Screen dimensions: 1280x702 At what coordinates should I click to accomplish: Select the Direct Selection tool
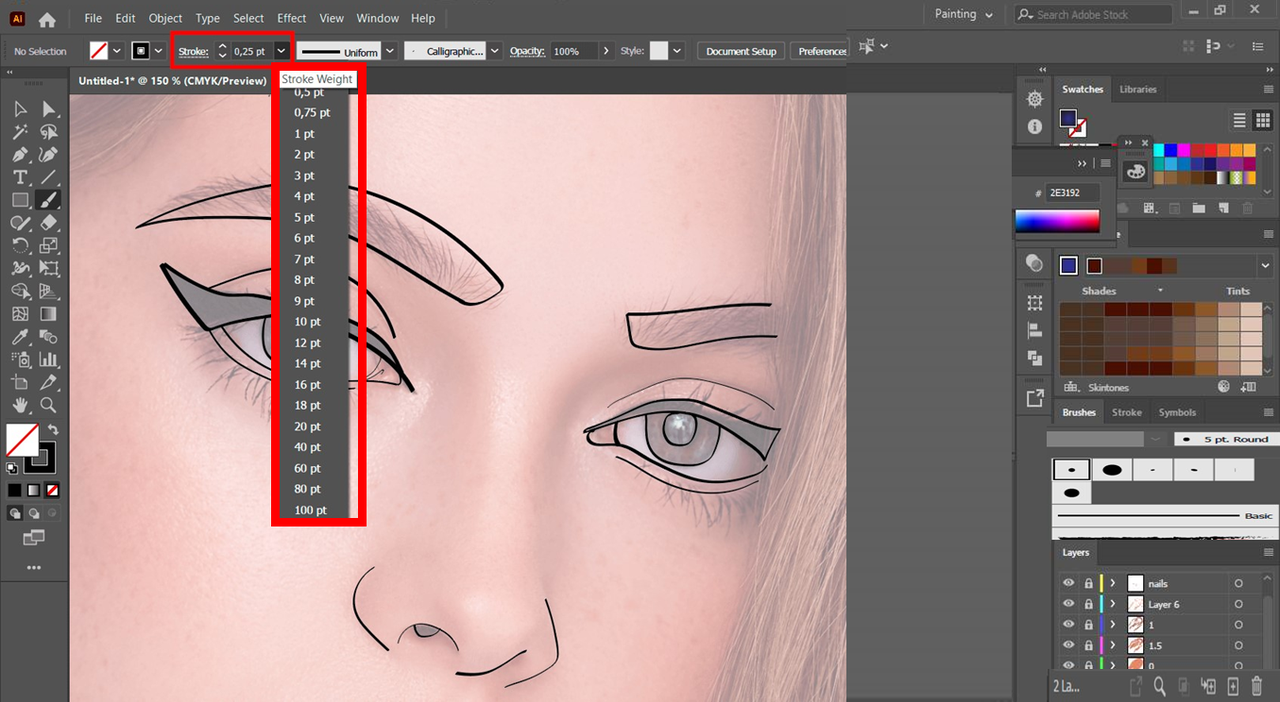pyautogui.click(x=48, y=109)
